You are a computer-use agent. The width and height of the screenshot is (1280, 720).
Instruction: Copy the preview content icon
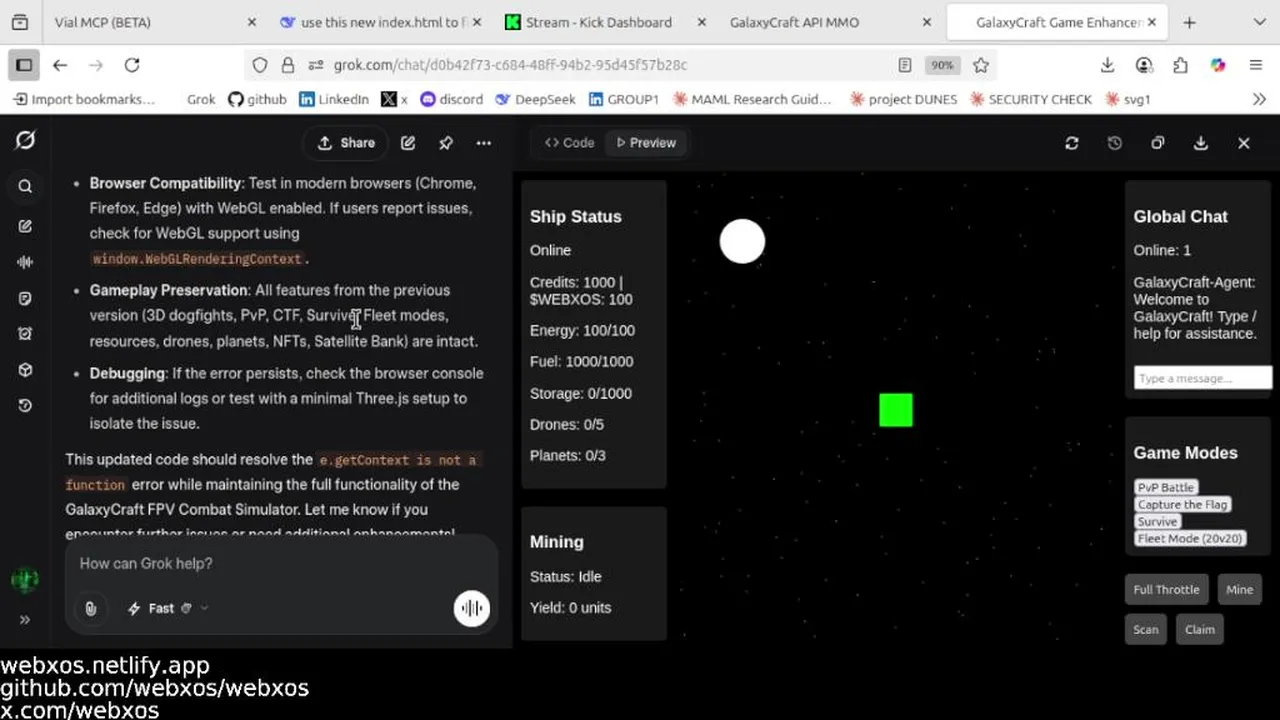[1158, 143]
